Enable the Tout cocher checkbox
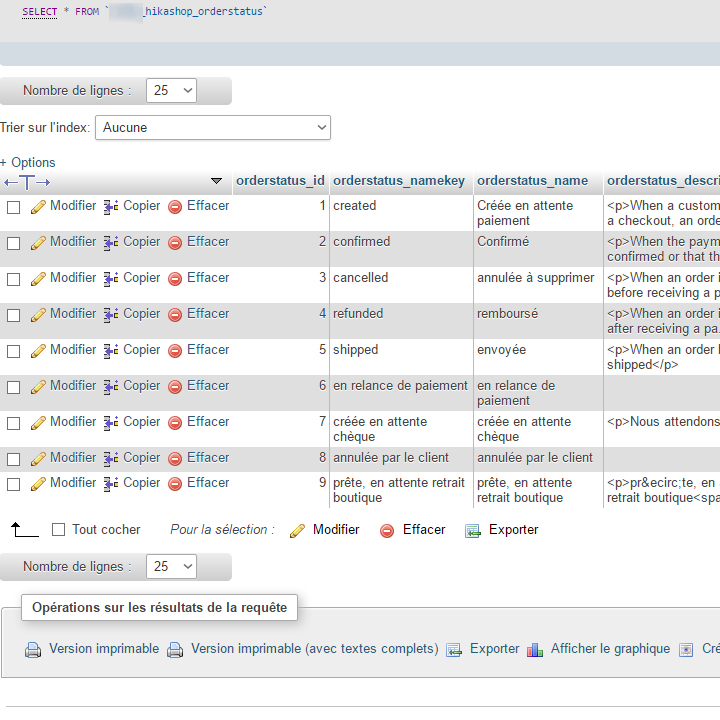This screenshot has height=720, width=720. 58,530
